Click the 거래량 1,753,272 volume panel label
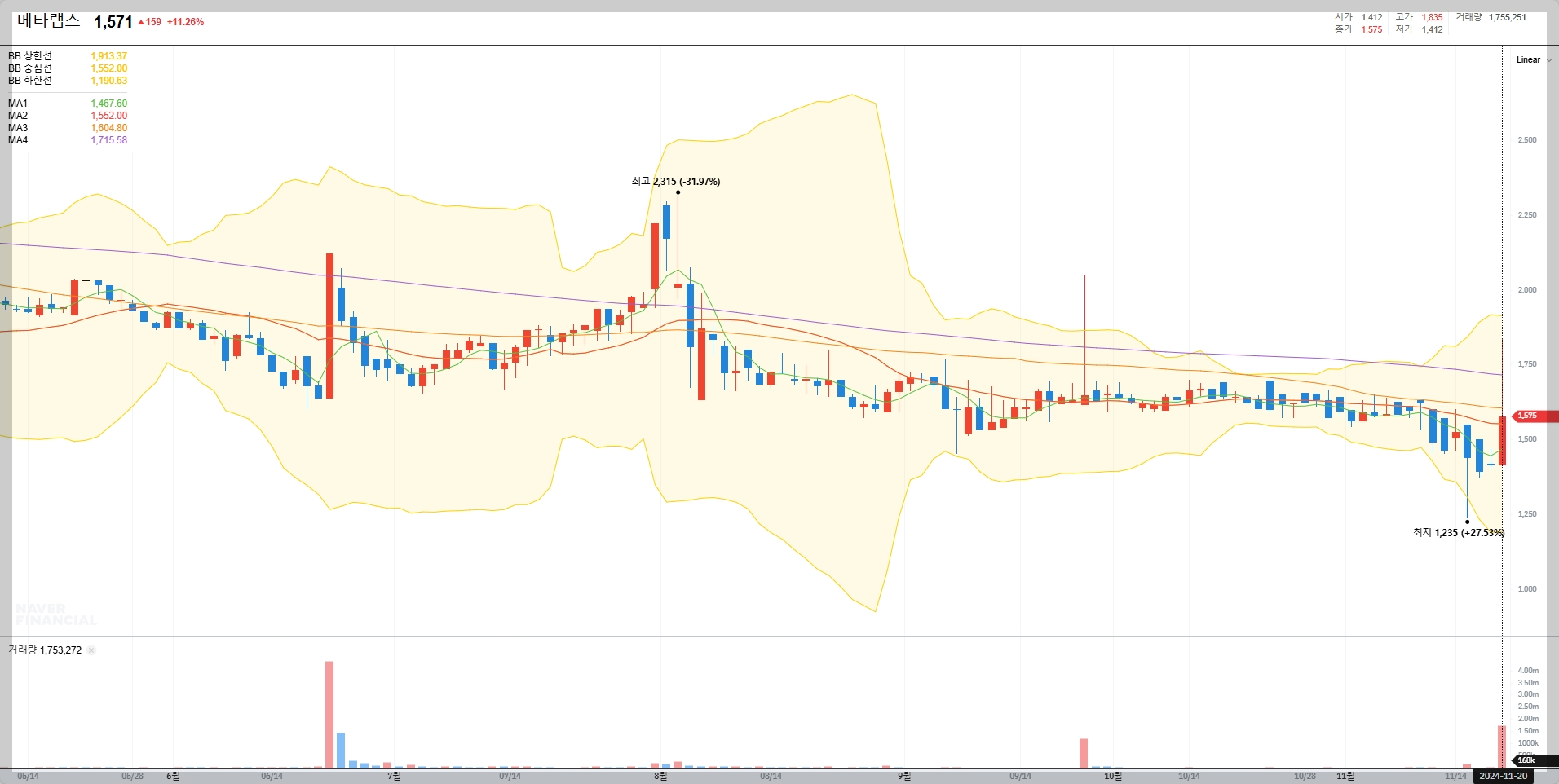 point(45,650)
